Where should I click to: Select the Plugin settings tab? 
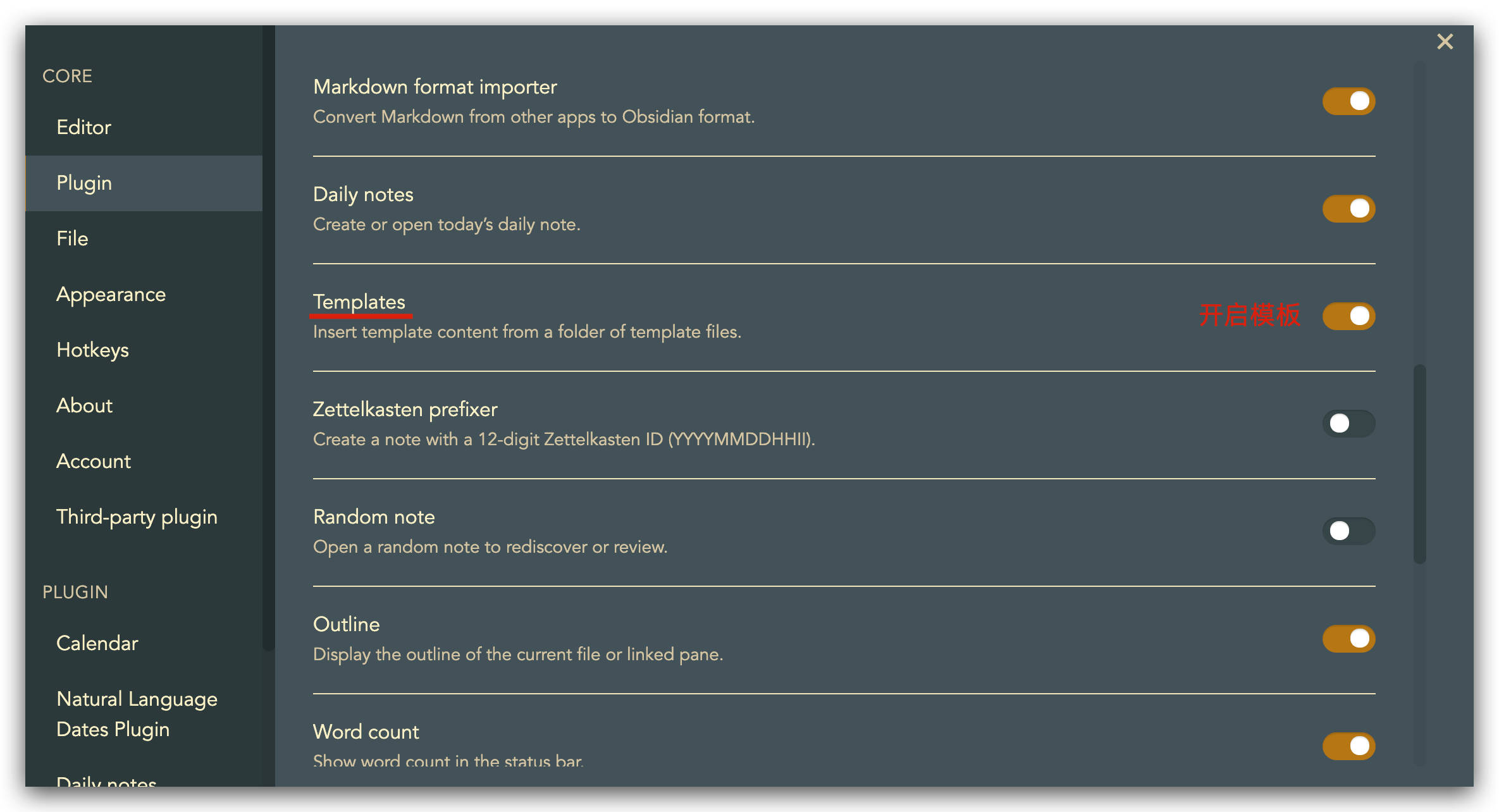[84, 183]
